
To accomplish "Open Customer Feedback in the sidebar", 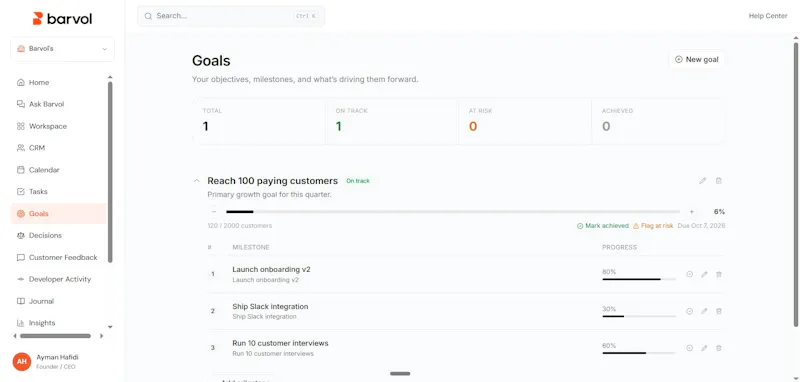I will (58, 258).
